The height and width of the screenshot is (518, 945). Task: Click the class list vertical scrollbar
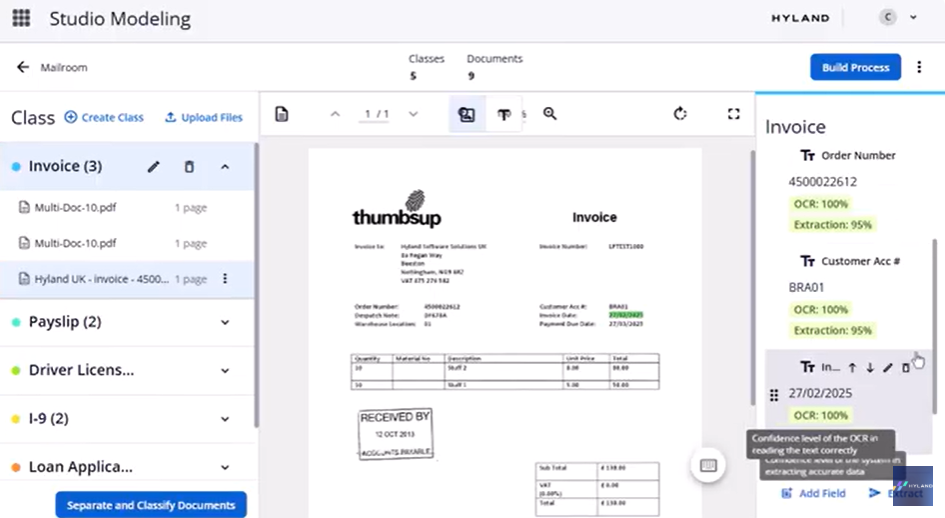(x=256, y=285)
